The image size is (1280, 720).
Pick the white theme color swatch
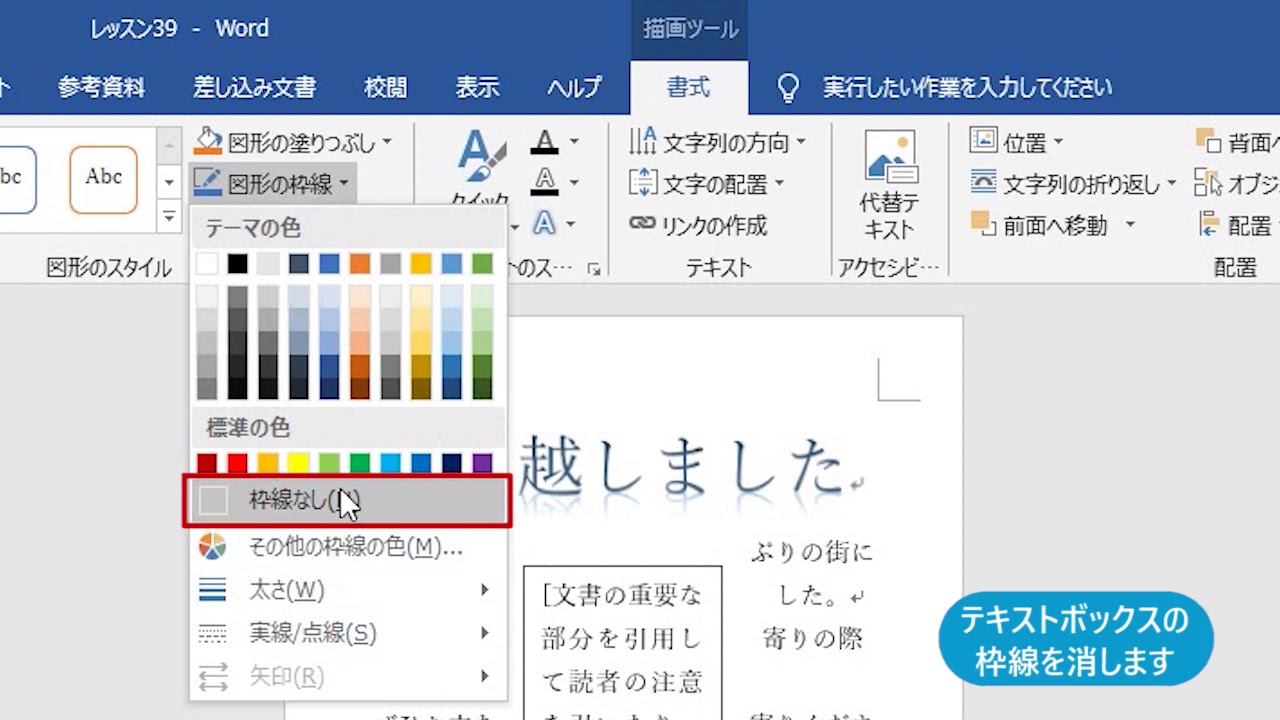(207, 264)
